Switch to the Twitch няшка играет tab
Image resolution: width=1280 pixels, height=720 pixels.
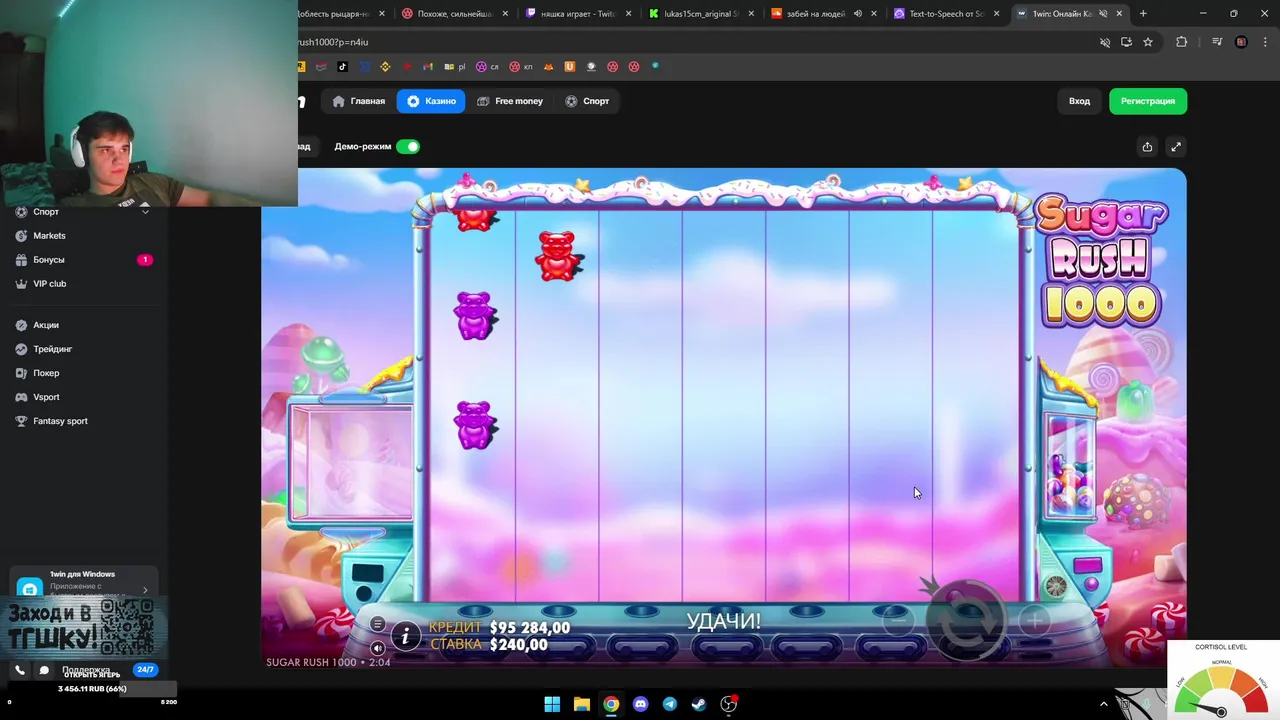[x=578, y=14]
